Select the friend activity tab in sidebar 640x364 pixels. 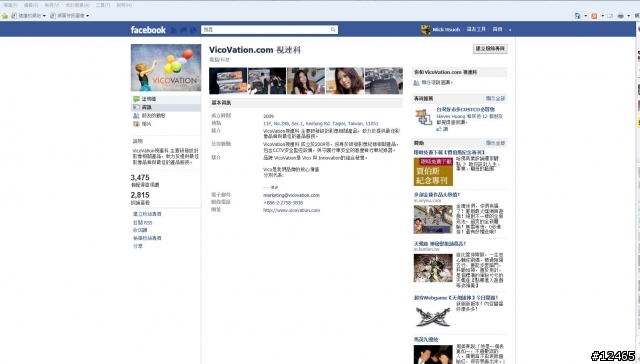(x=166, y=115)
